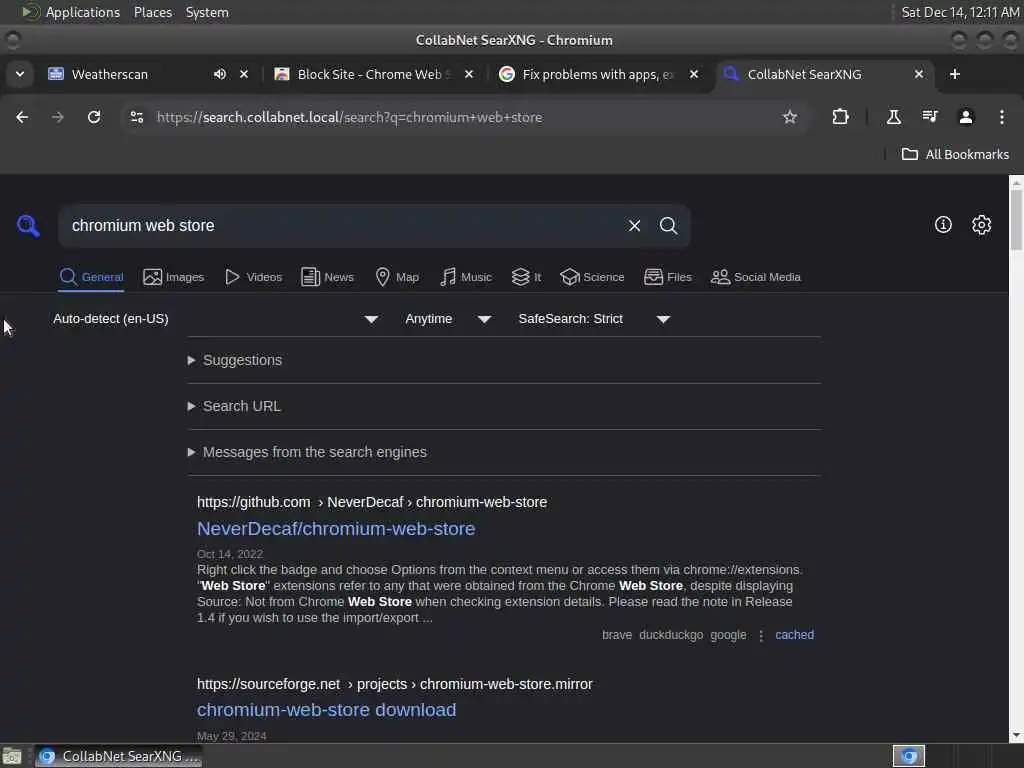
Task: Open NeverDecaf/chromium-web-store result
Action: click(336, 529)
